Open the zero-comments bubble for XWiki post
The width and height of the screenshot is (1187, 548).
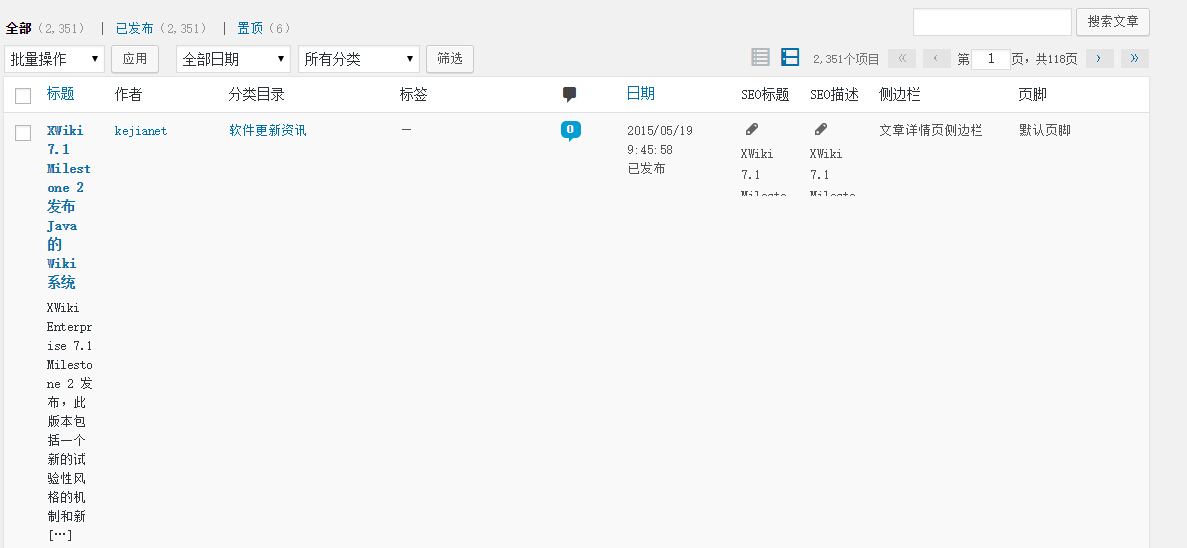tap(570, 130)
